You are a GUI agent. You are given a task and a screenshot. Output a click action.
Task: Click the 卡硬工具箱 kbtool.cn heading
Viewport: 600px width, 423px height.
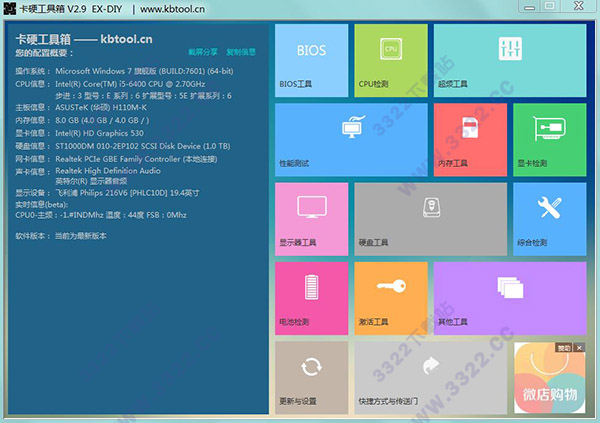pyautogui.click(x=84, y=39)
